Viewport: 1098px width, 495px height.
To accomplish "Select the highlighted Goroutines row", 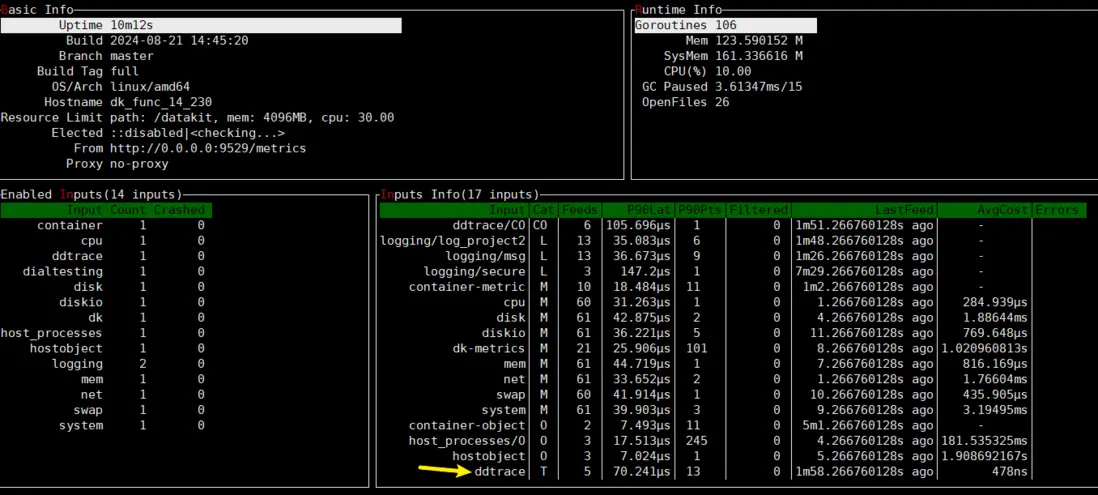I will (725, 25).
